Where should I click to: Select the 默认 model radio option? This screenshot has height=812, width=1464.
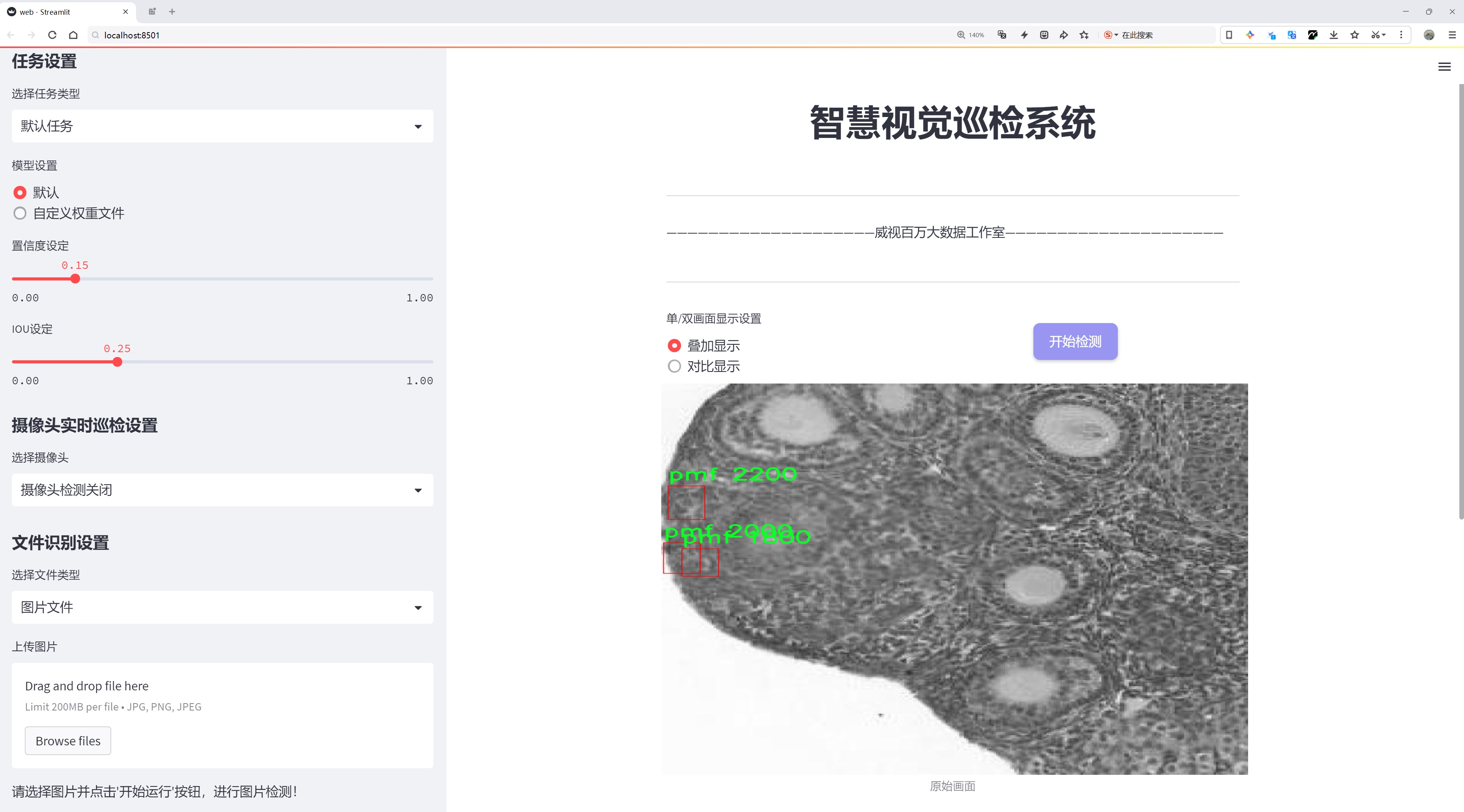[x=20, y=193]
